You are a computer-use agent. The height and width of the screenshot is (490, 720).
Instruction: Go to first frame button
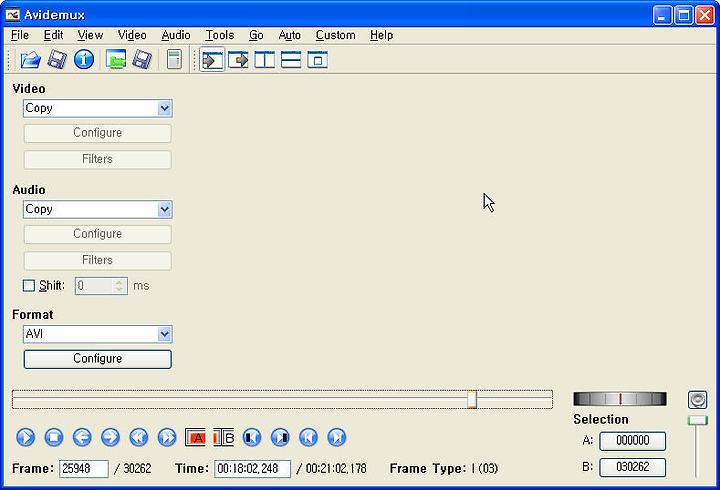tap(308, 437)
